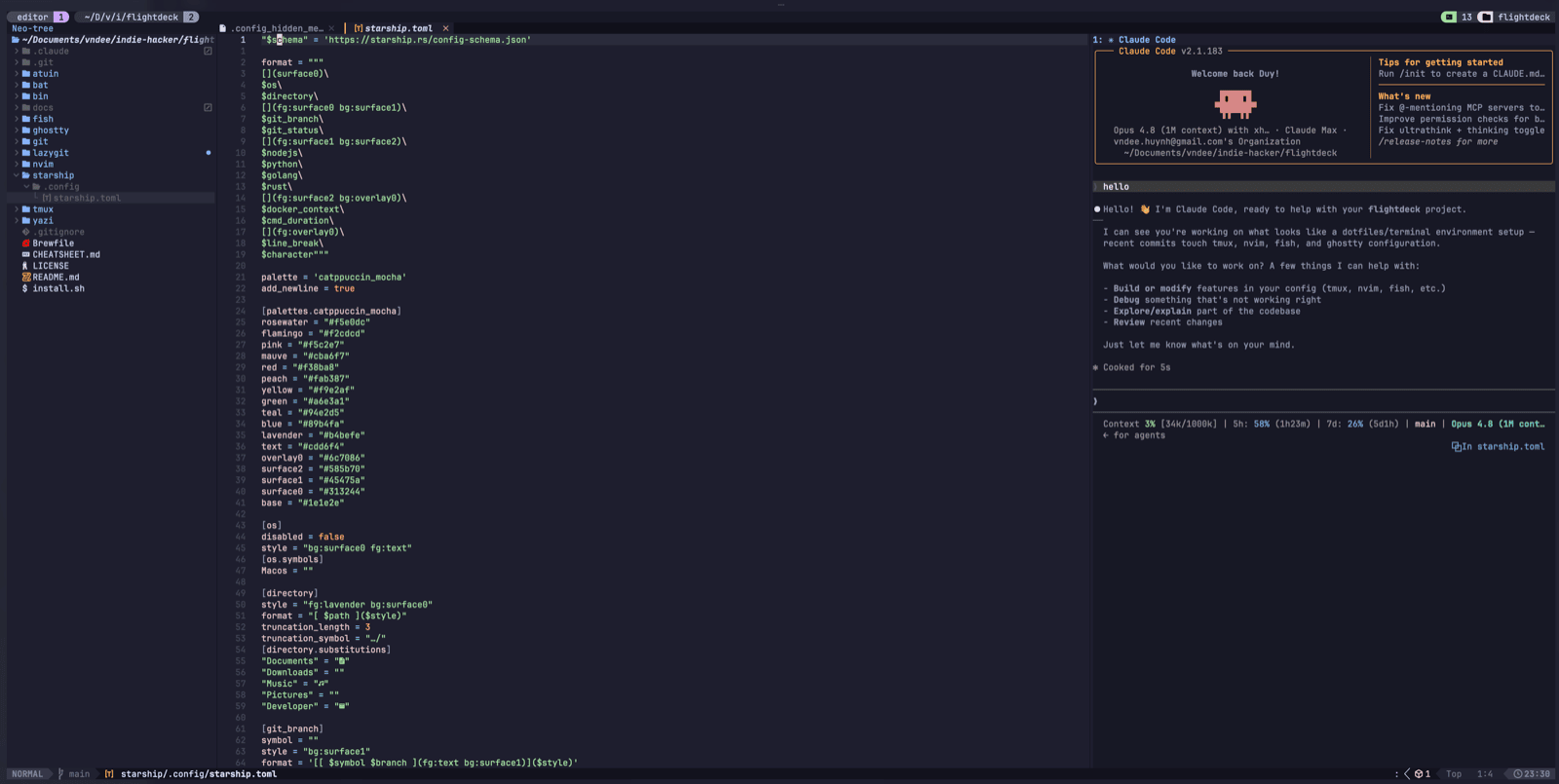Close the starship.toml buffer tab
1559x784 pixels.
pos(445,28)
